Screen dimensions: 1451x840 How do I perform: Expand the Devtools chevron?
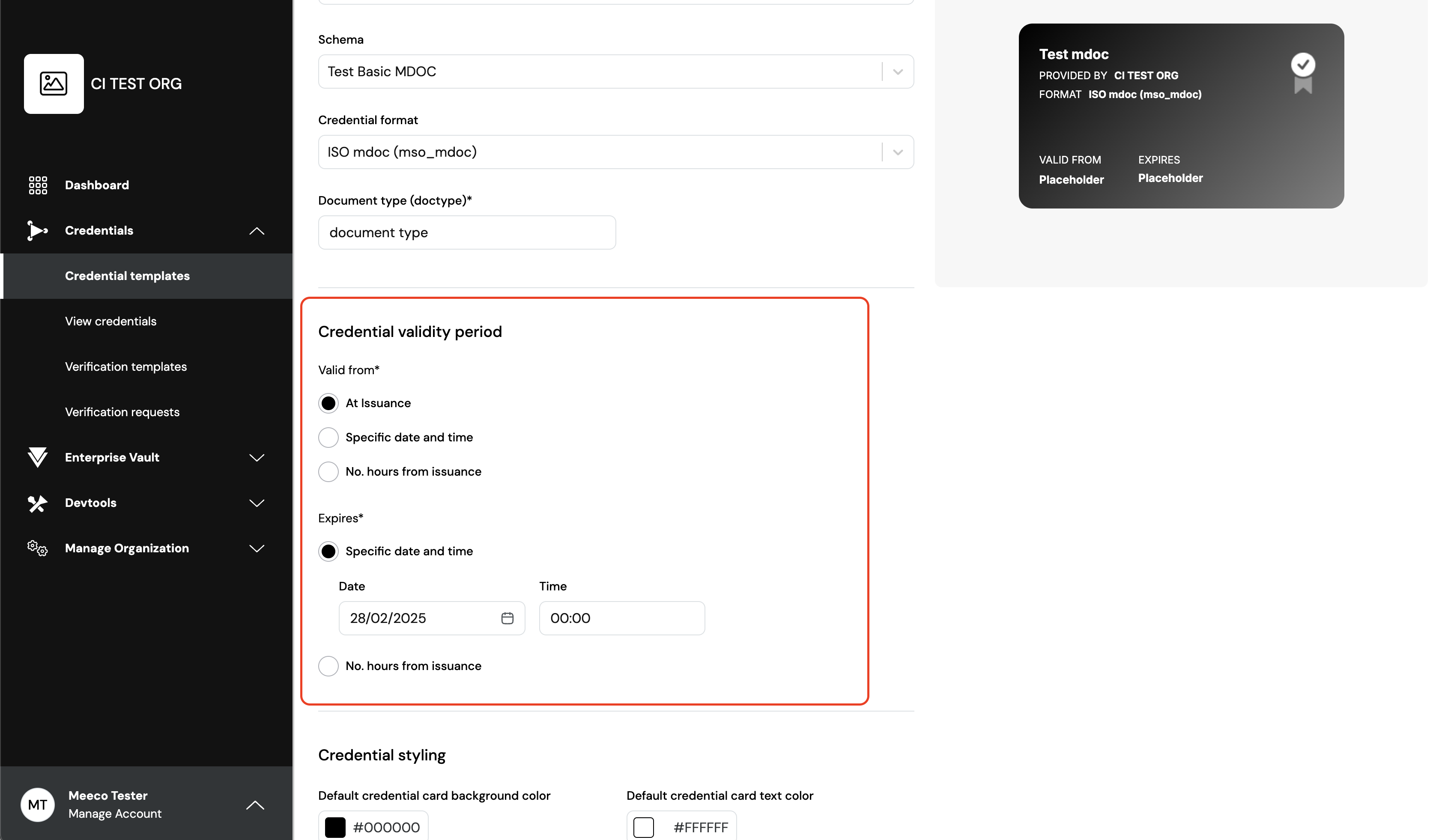coord(257,503)
